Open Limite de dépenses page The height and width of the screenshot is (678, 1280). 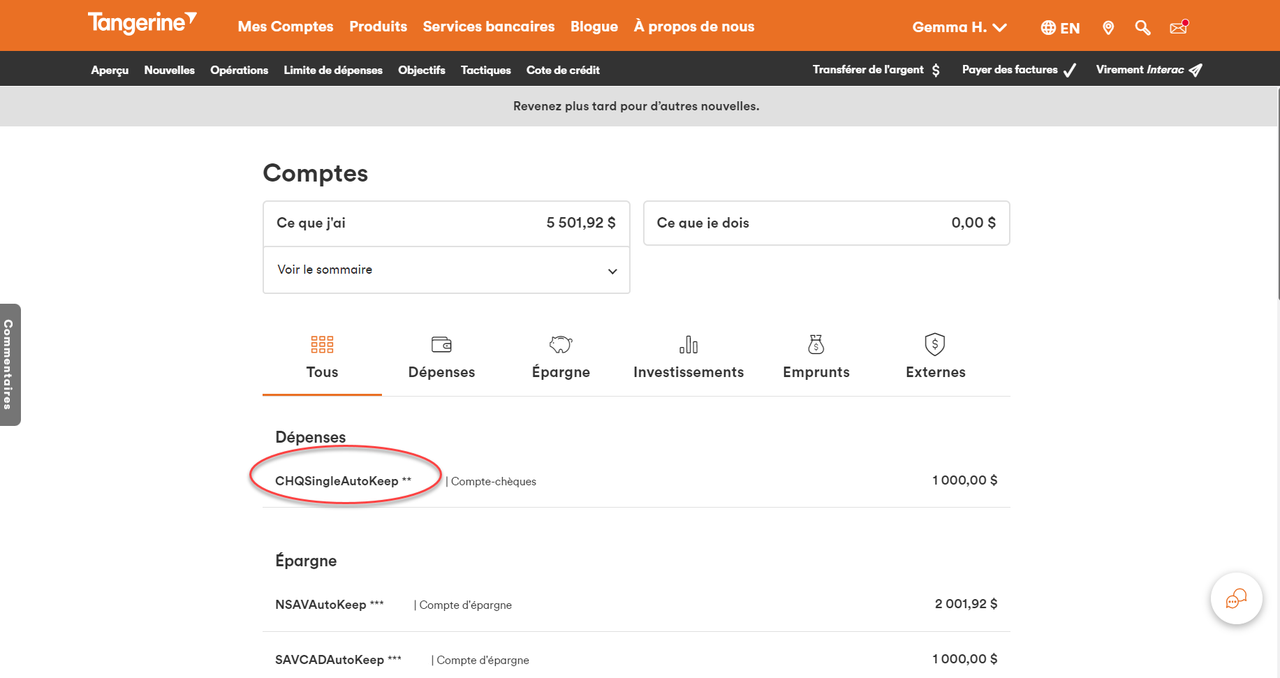point(333,70)
